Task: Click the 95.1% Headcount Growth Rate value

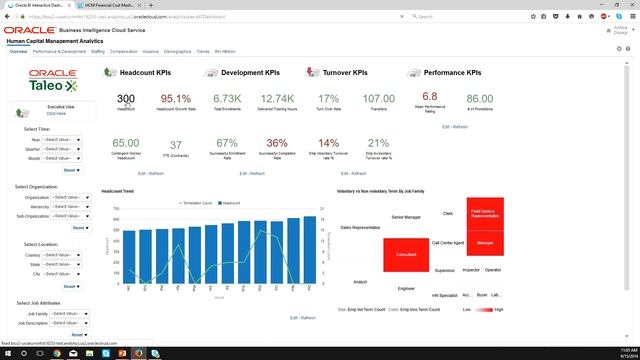Action: coord(176,98)
